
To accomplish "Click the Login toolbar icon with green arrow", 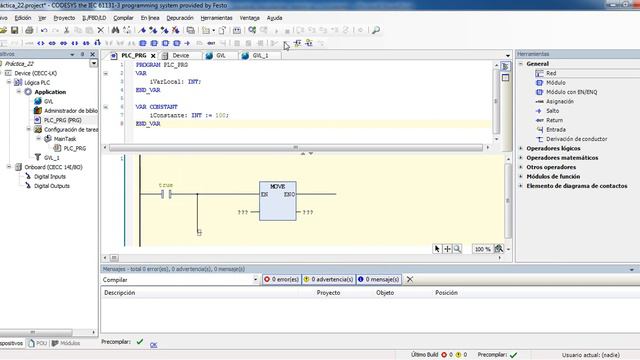I will 252,30.
